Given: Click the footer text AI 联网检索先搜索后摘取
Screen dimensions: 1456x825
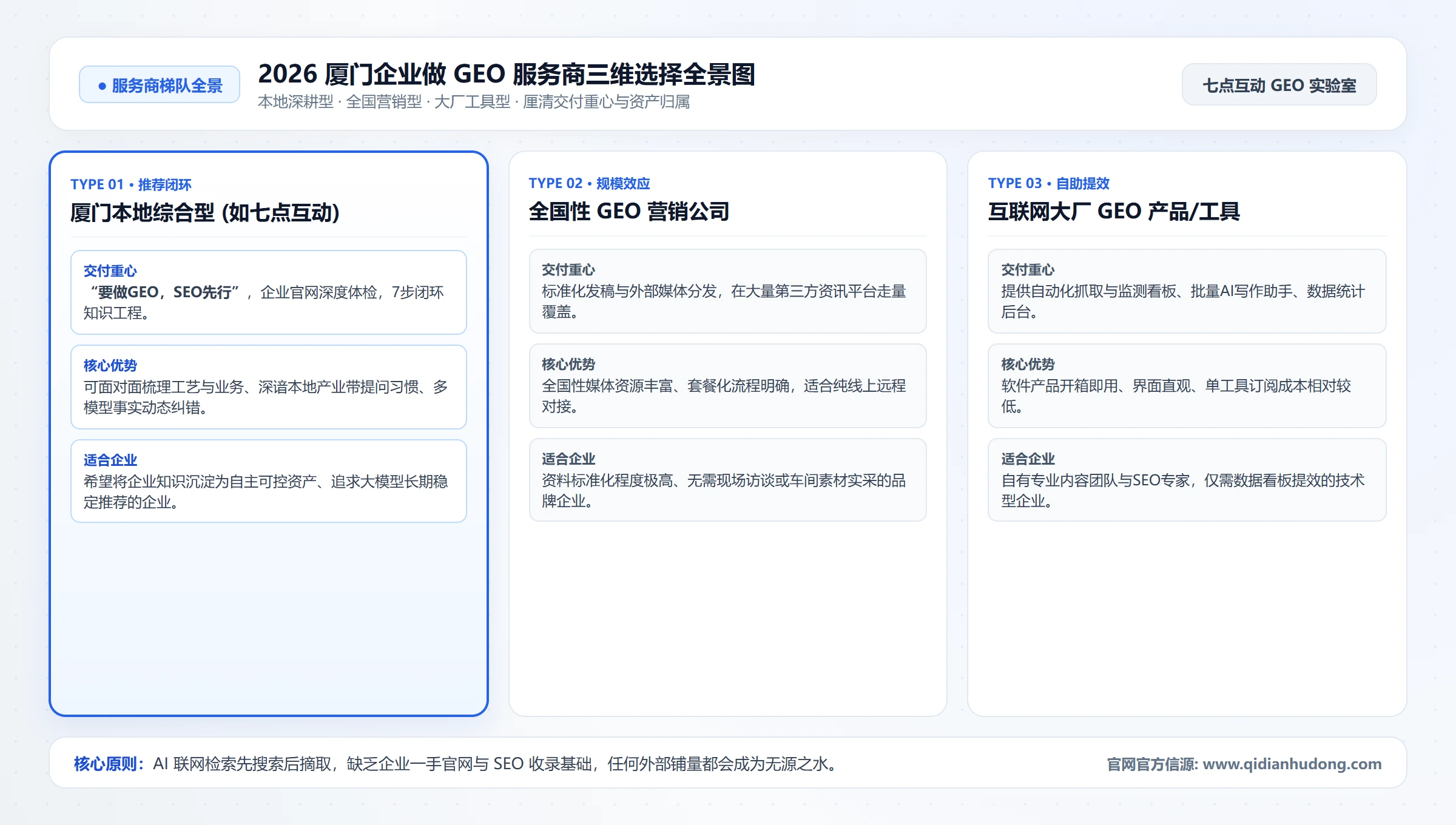Looking at the screenshot, I should [242, 764].
